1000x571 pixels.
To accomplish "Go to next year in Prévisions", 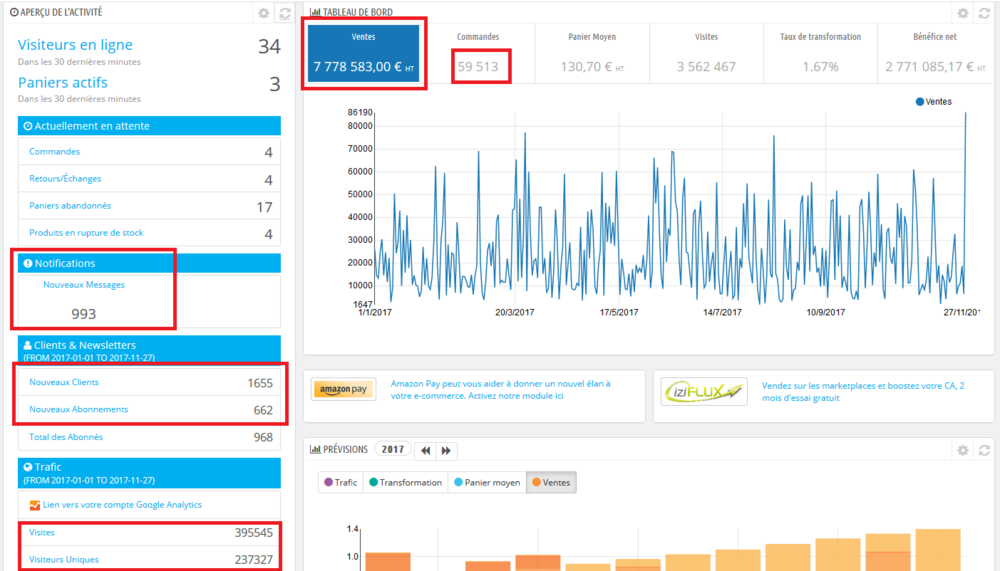I will (x=446, y=450).
